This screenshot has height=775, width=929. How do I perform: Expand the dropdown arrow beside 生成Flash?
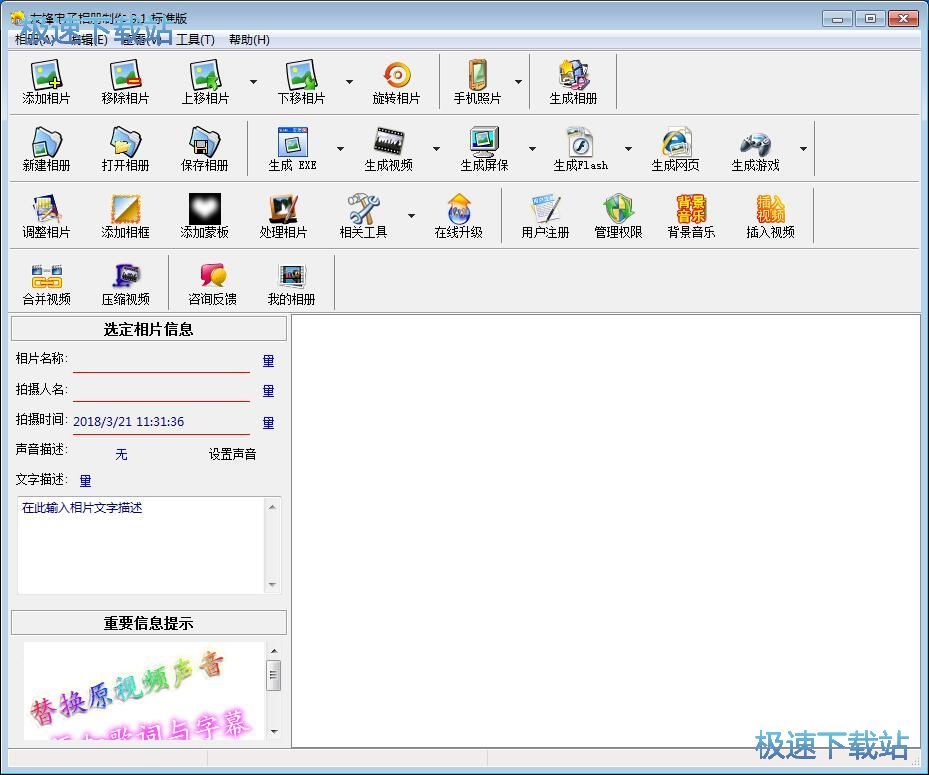pyautogui.click(x=629, y=149)
